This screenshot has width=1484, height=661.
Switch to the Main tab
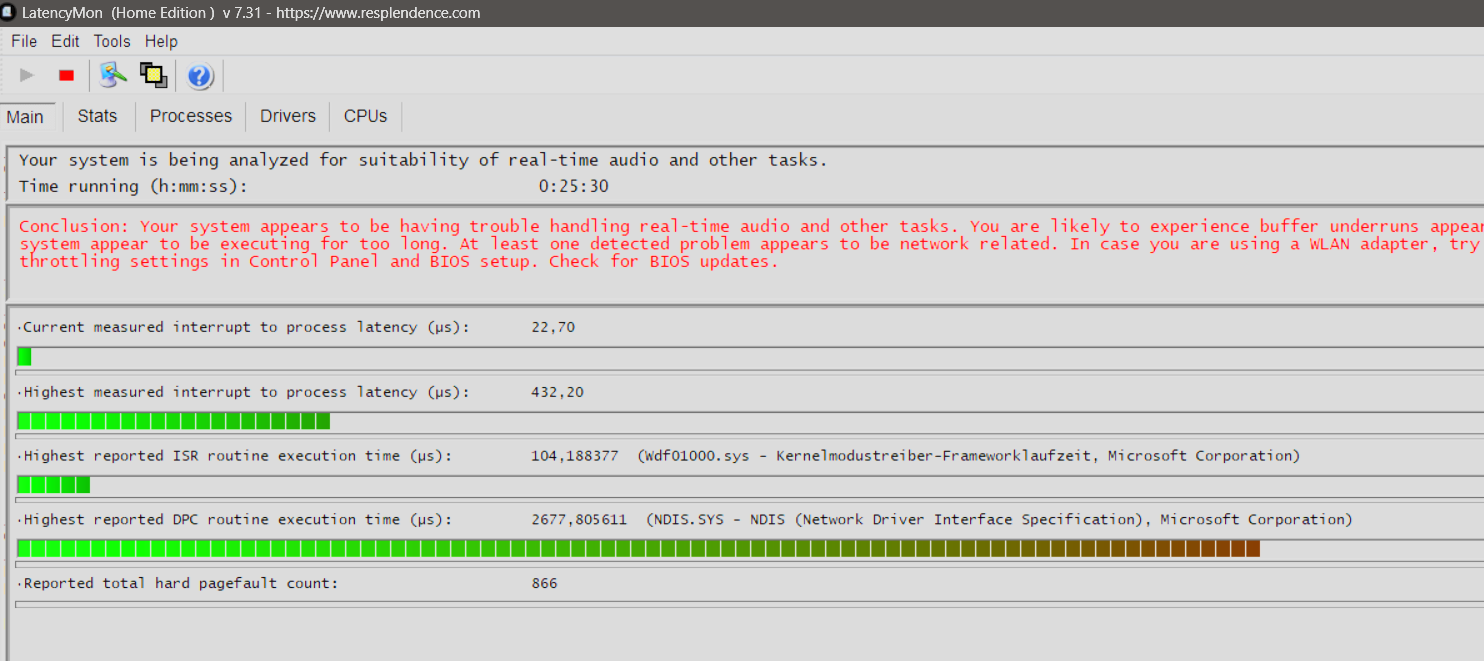[x=25, y=117]
